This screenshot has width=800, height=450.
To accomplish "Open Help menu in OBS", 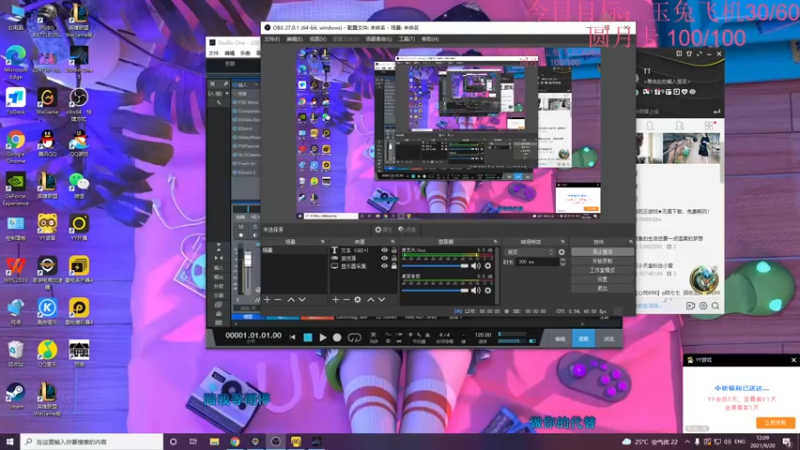I will (430, 39).
